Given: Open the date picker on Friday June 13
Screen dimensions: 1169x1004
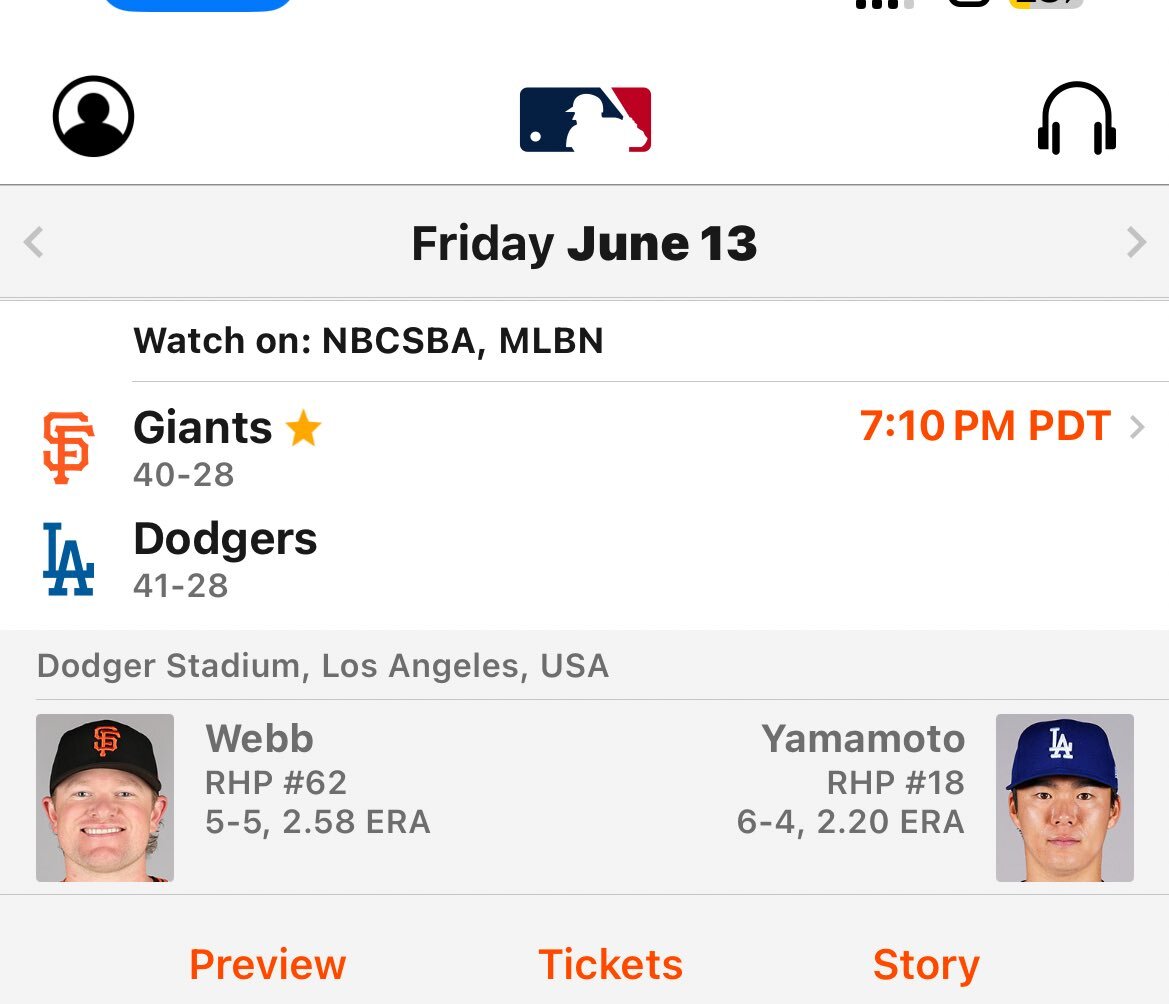Looking at the screenshot, I should (584, 243).
